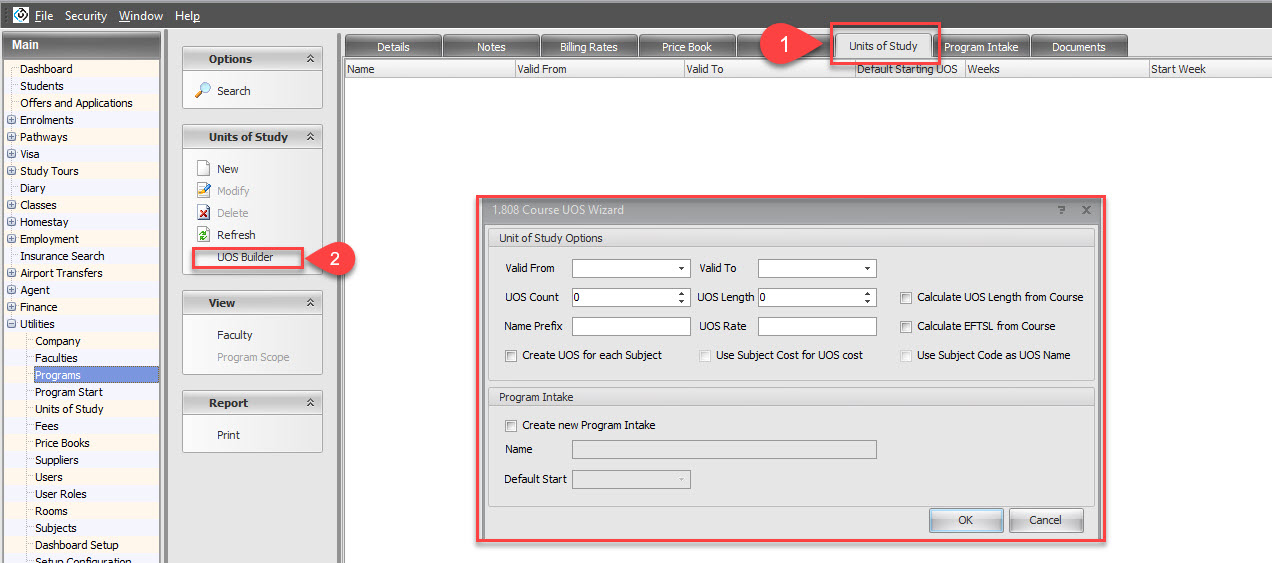Expand the Enrolments tree node
Image resolution: width=1272 pixels, height=563 pixels.
coord(11,120)
